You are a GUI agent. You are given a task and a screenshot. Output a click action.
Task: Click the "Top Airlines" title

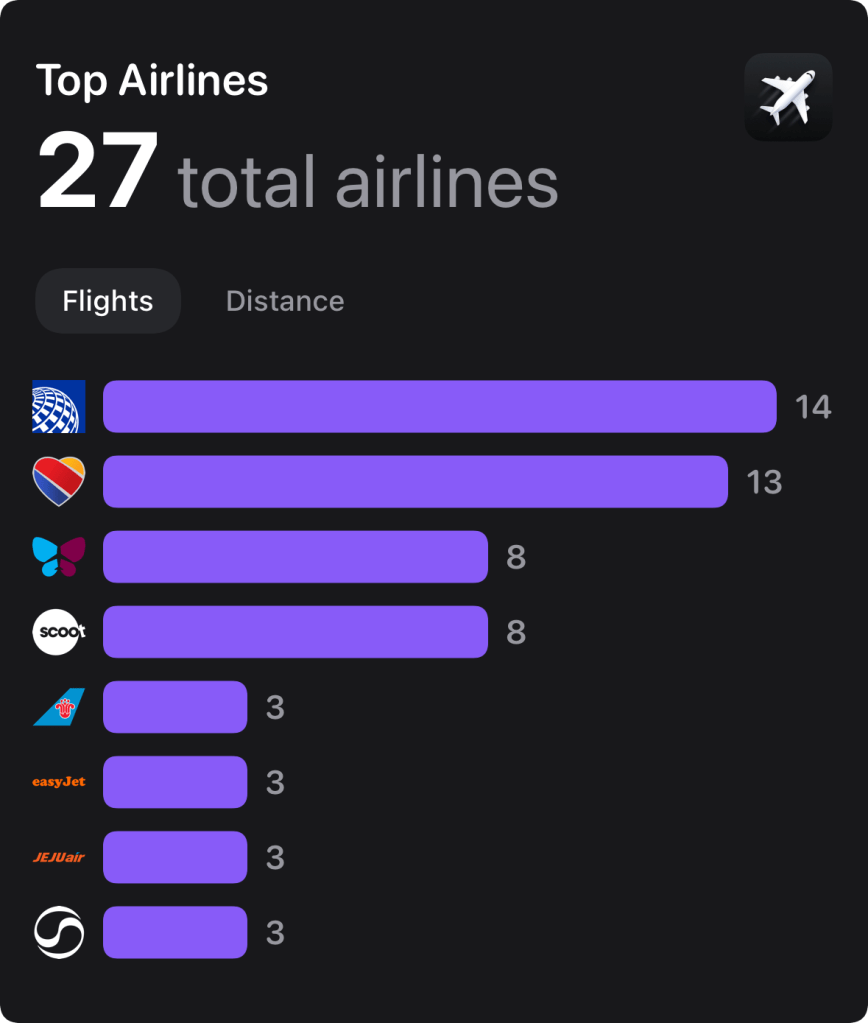152,81
